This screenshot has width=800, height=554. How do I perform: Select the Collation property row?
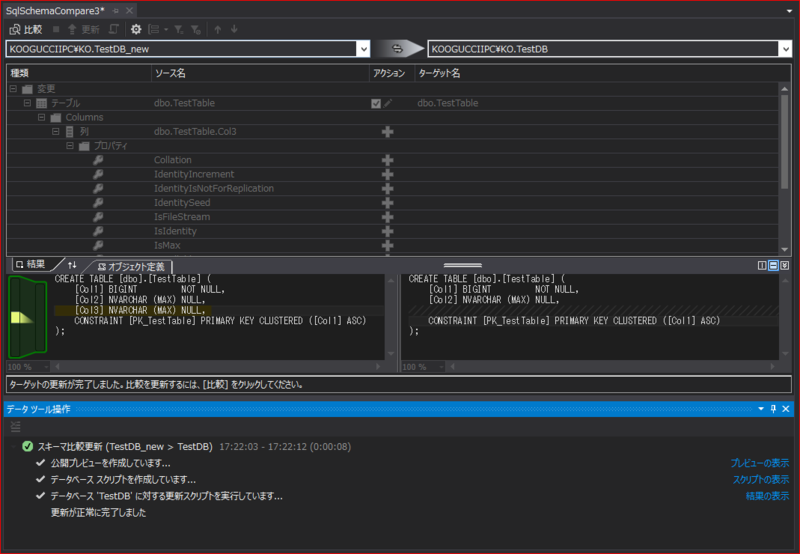(x=393, y=160)
